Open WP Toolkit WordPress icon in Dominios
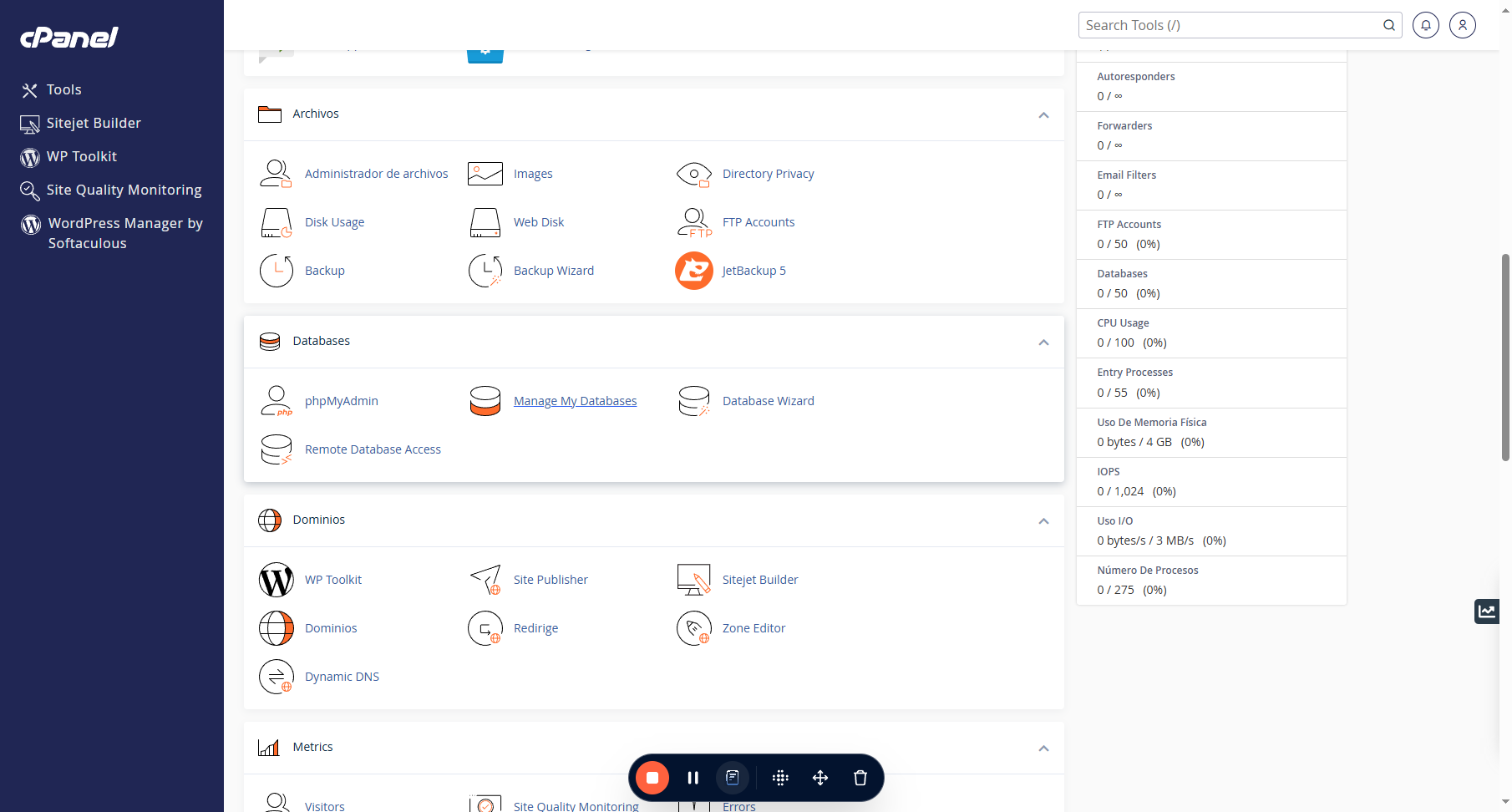This screenshot has width=1512, height=812. pyautogui.click(x=277, y=580)
